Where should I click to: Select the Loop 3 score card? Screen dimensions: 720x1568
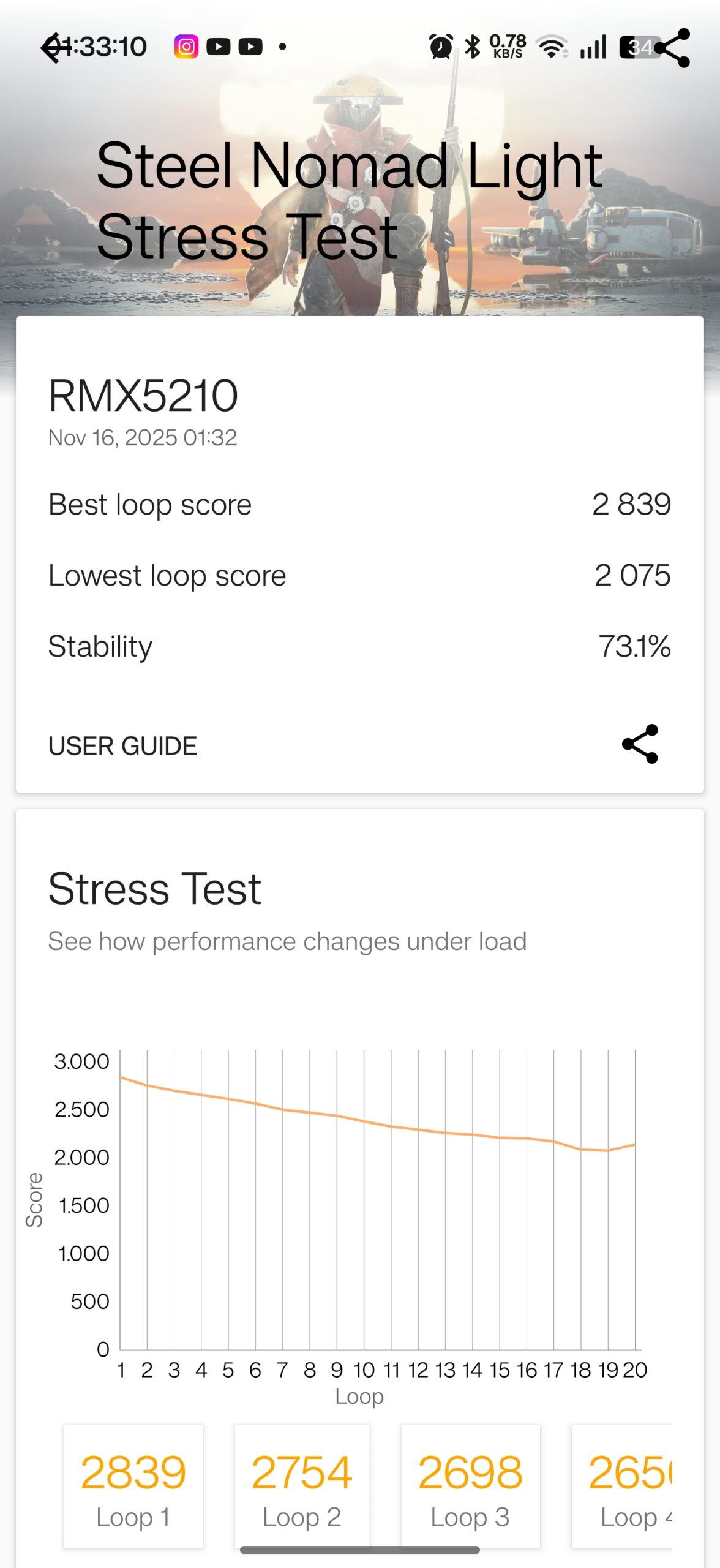pos(470,1486)
